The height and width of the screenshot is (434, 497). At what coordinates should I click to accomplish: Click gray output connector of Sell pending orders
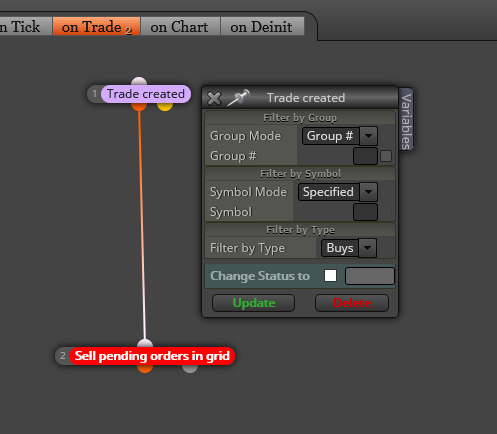[190, 369]
